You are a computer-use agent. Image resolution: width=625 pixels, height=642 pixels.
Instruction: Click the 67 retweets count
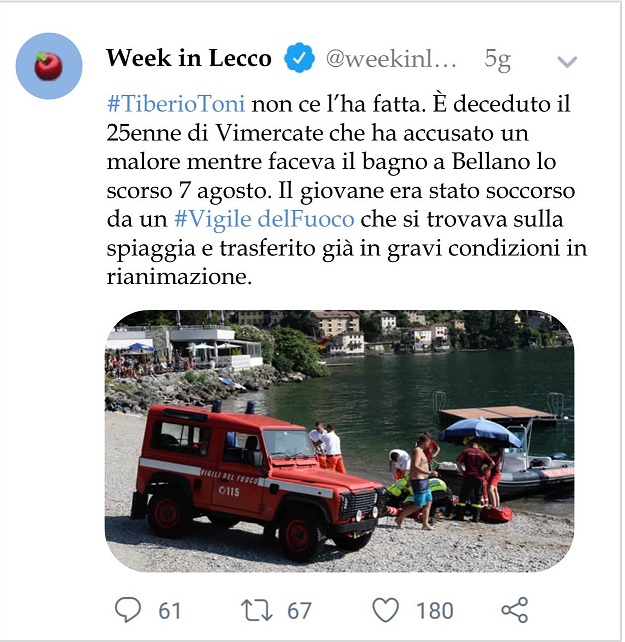[299, 611]
